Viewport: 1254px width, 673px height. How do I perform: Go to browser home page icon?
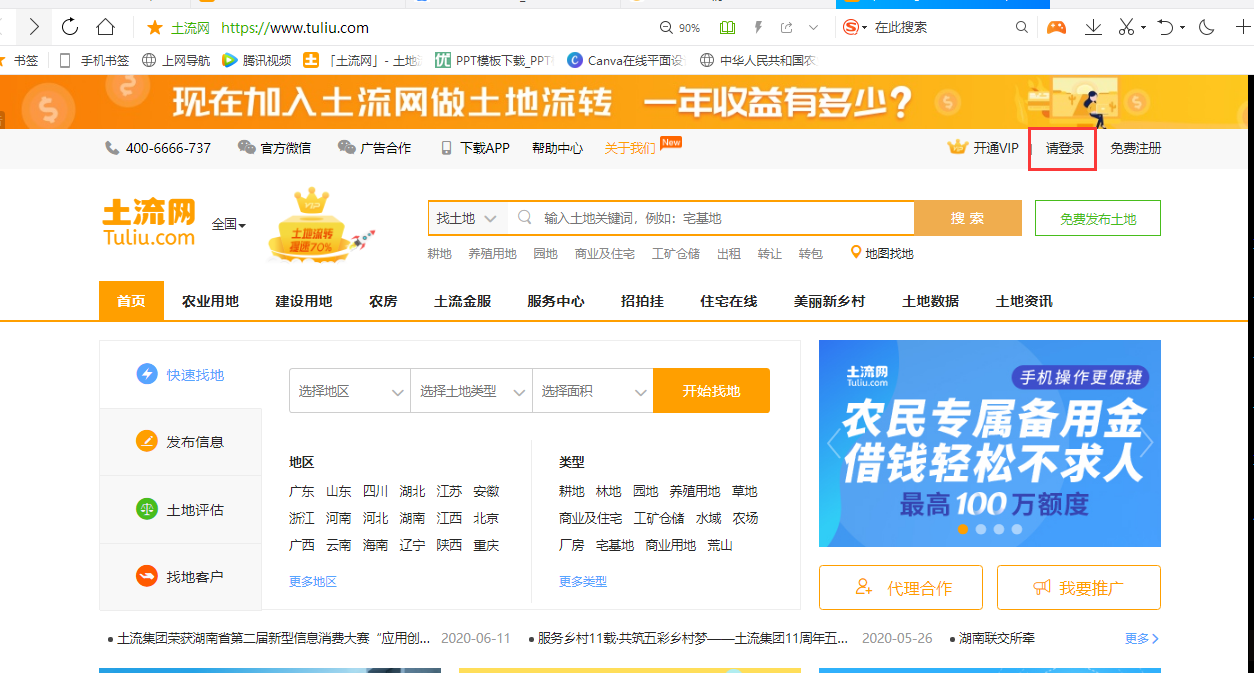point(105,27)
